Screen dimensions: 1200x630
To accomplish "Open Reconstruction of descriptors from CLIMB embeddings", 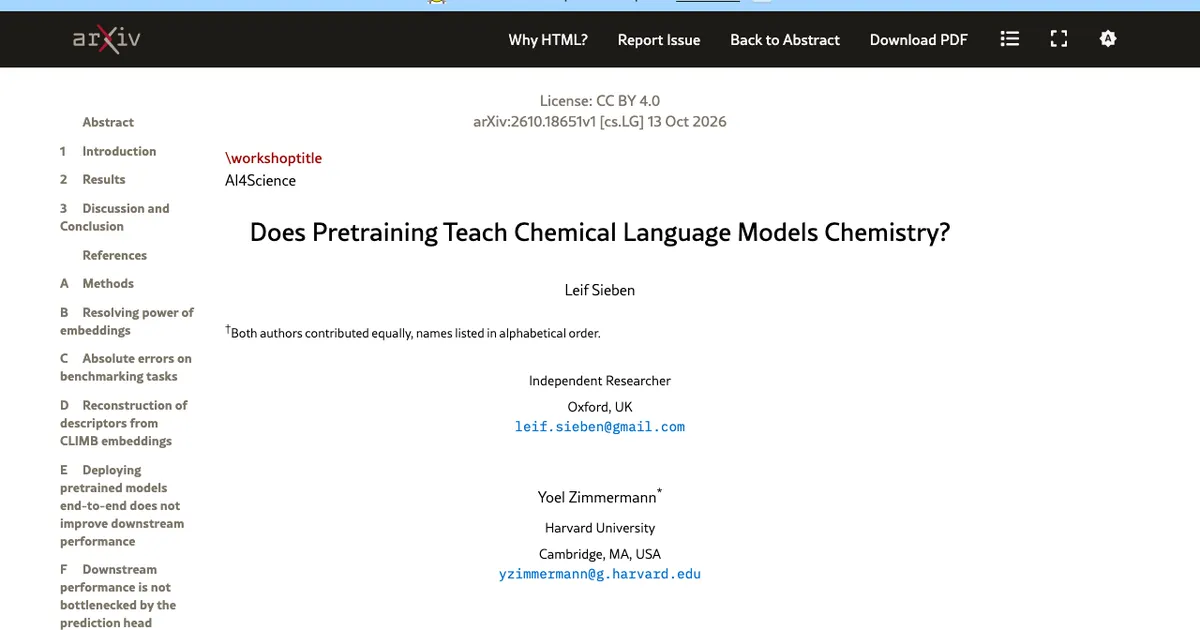I will (x=124, y=423).
